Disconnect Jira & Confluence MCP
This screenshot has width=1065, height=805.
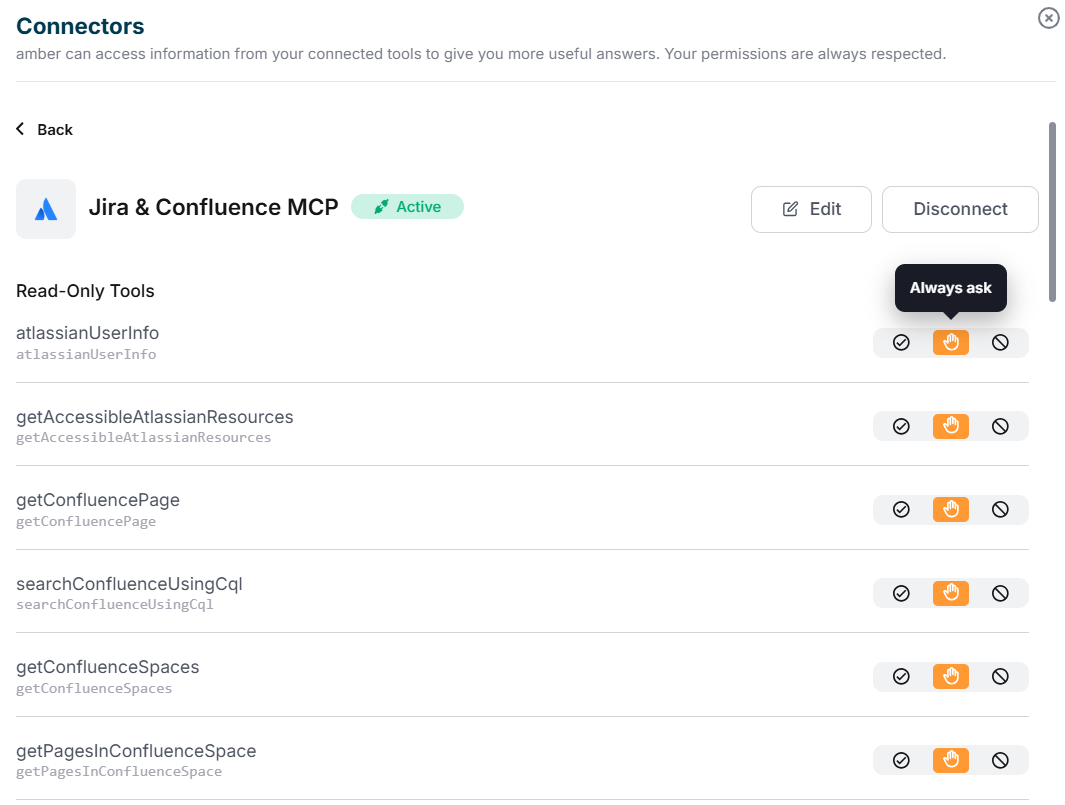pyautogui.click(x=960, y=209)
